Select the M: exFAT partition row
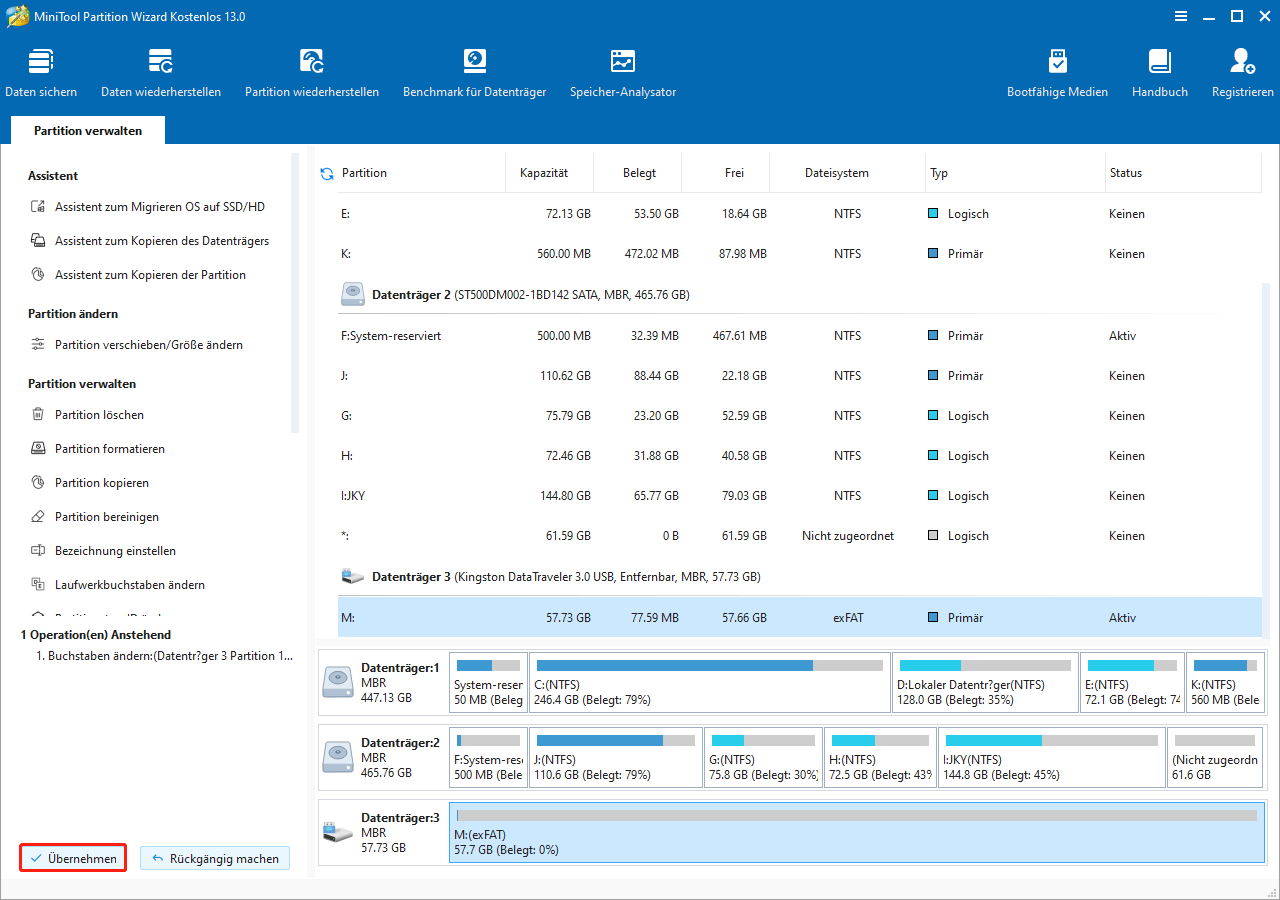 click(x=788, y=618)
